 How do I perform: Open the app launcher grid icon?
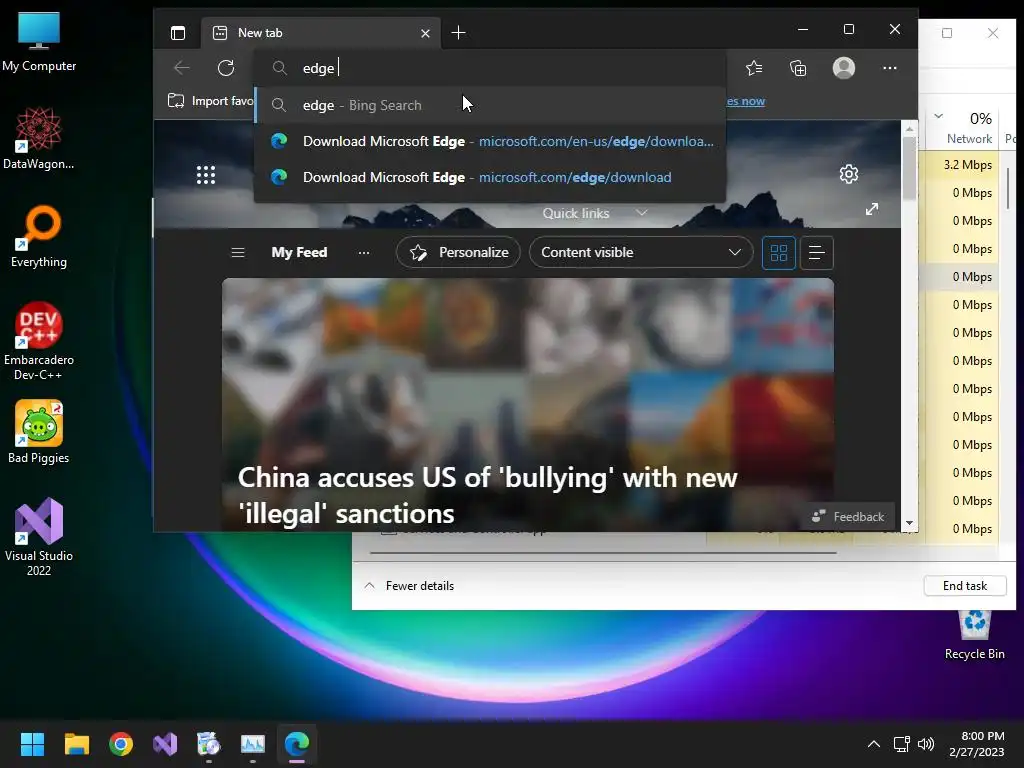pyautogui.click(x=206, y=174)
